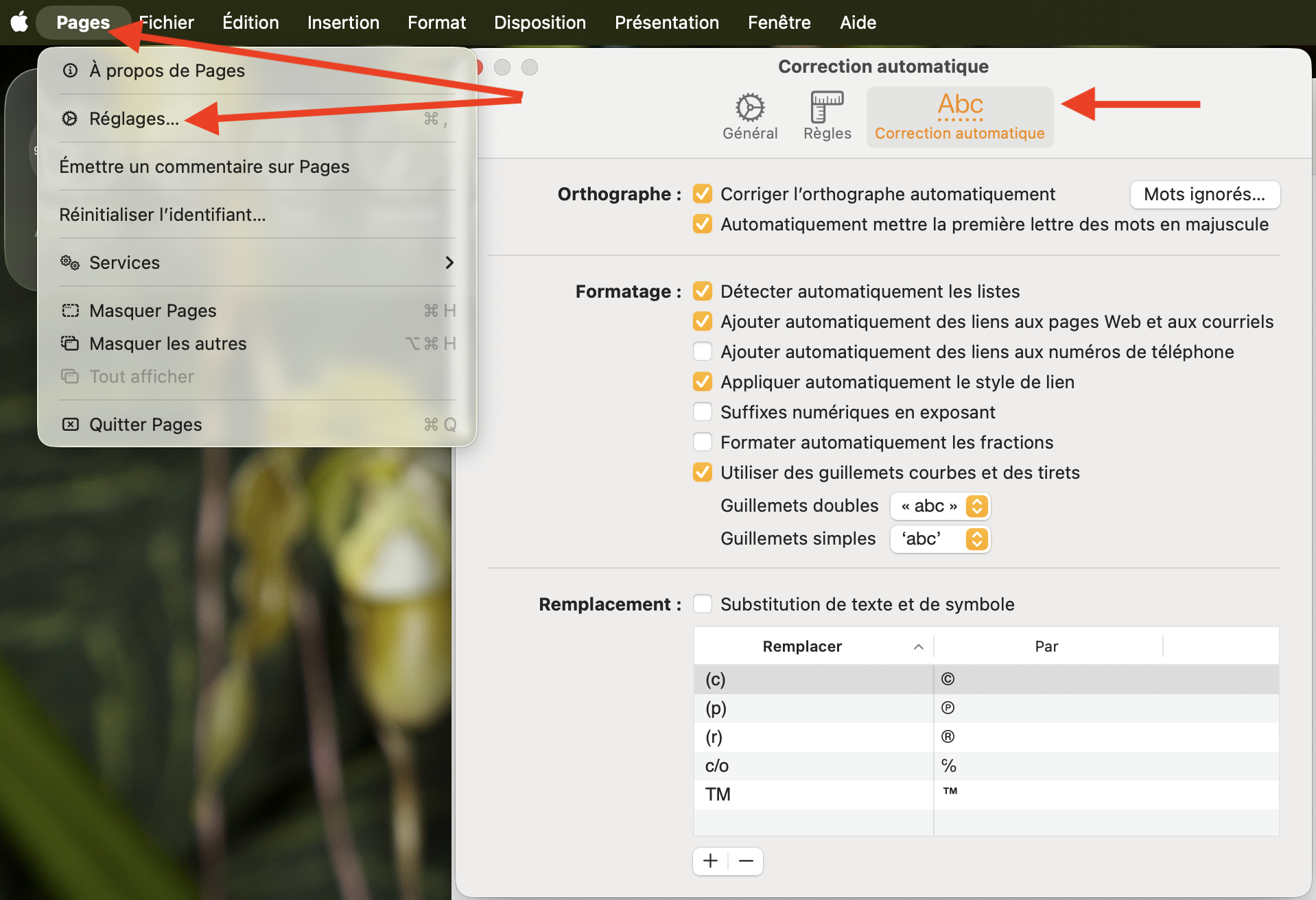Open the Apple menu

click(x=19, y=22)
